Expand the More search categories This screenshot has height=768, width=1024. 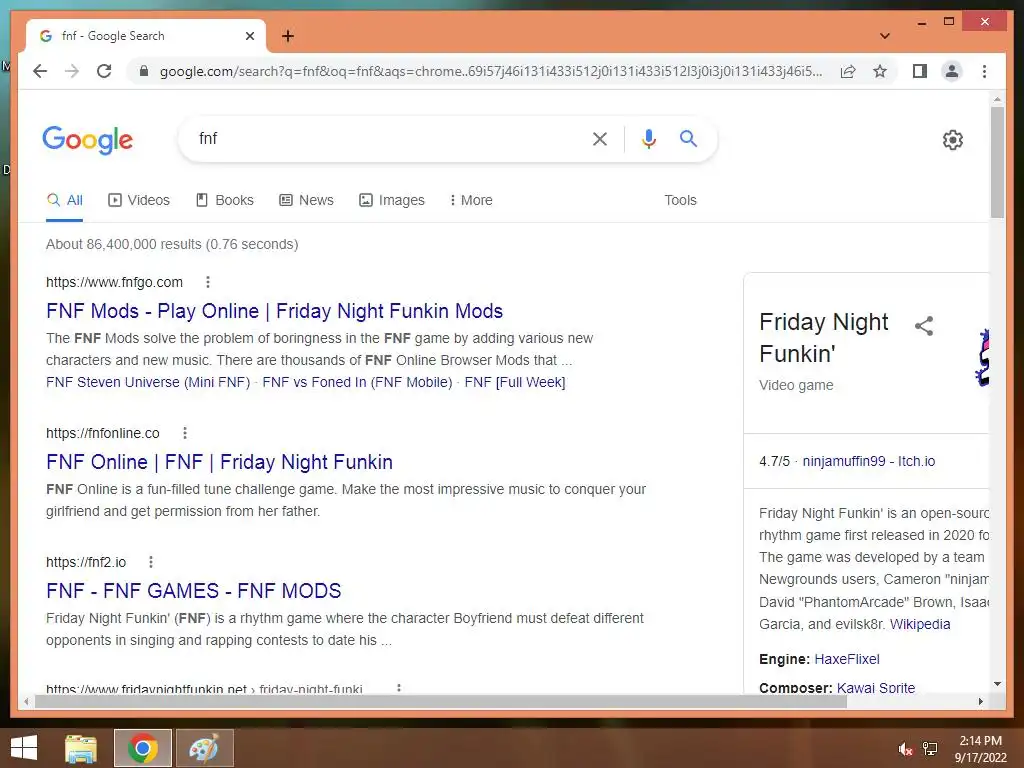click(471, 200)
